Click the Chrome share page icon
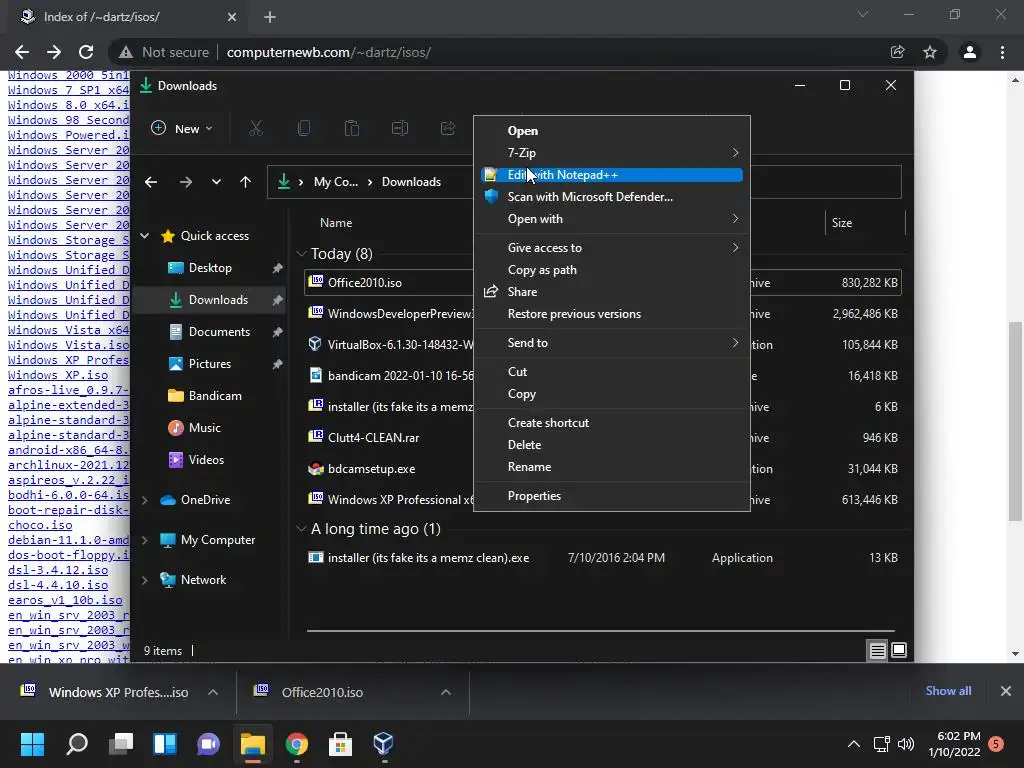The height and width of the screenshot is (768, 1024). coord(898,52)
